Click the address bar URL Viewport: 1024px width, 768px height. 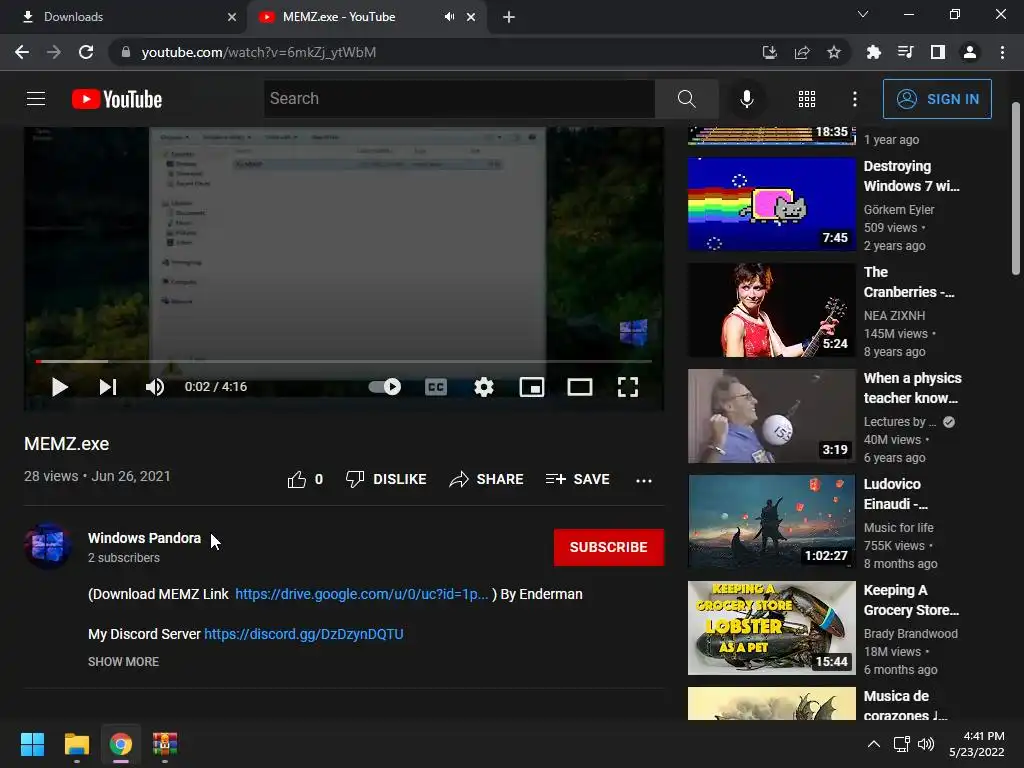click(x=259, y=52)
